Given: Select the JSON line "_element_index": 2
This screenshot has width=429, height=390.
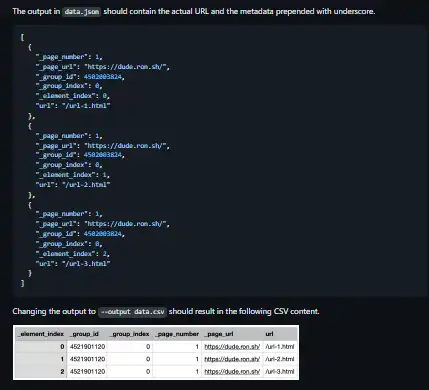Looking at the screenshot, I should point(73,254).
